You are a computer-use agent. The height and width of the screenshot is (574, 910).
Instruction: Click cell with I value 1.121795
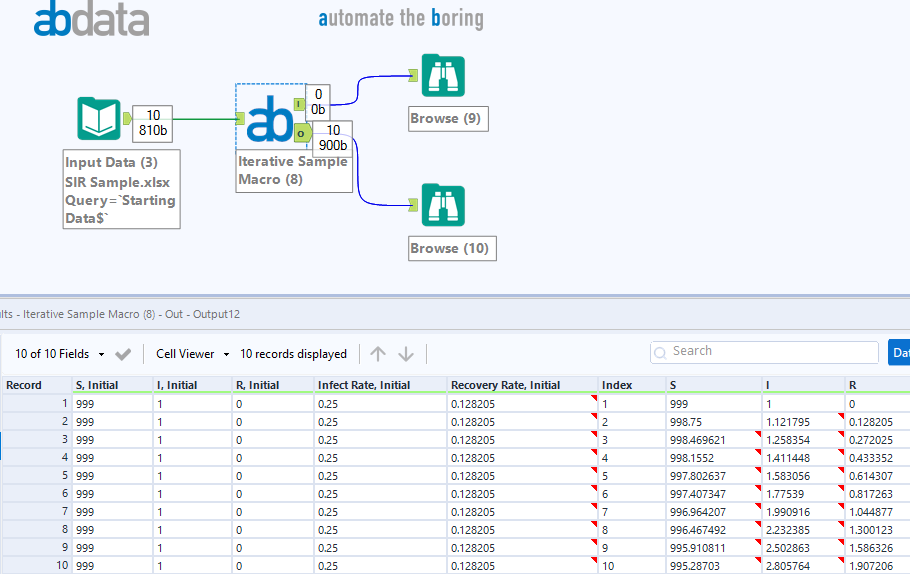[x=804, y=422]
